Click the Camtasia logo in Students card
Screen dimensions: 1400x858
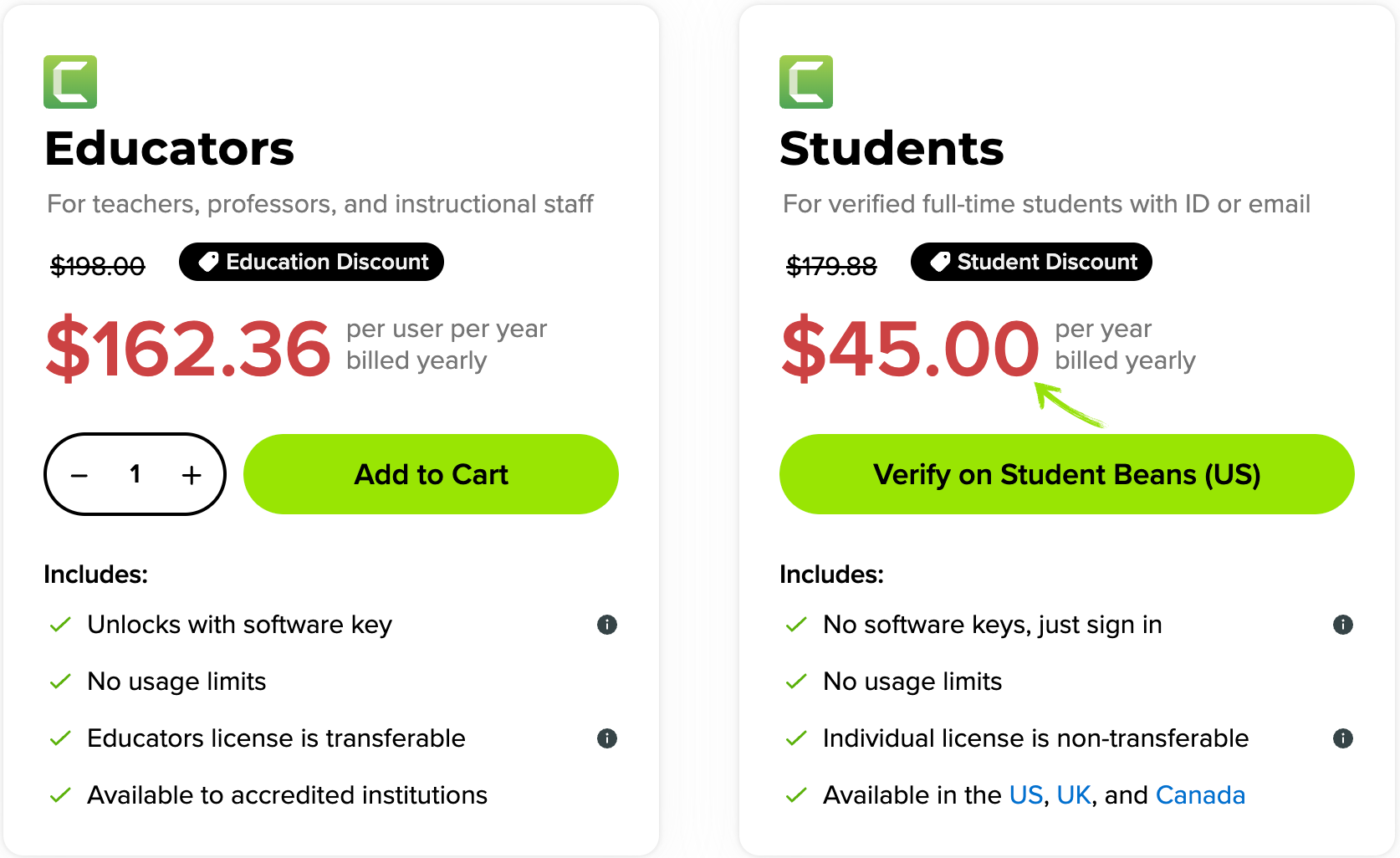pos(806,82)
